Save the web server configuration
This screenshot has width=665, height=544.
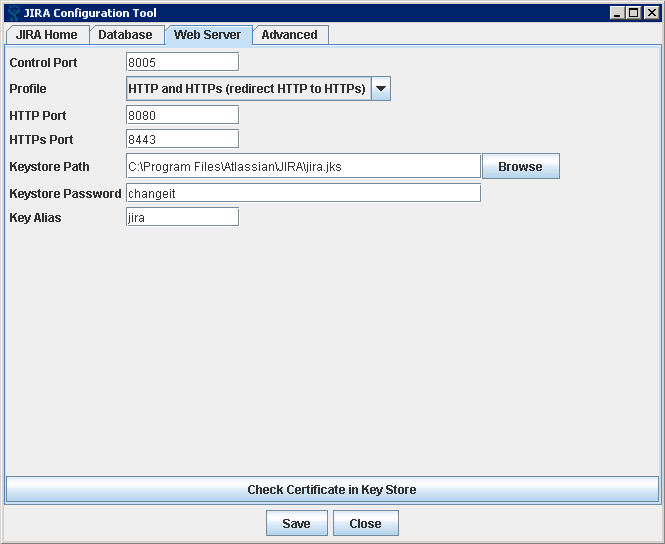[296, 523]
